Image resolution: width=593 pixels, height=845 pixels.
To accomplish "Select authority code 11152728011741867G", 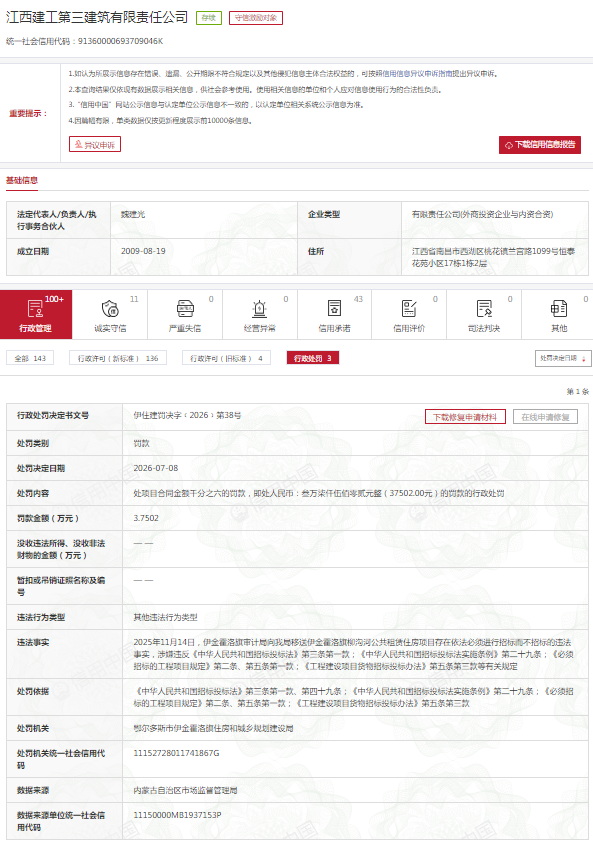I will tap(176, 753).
